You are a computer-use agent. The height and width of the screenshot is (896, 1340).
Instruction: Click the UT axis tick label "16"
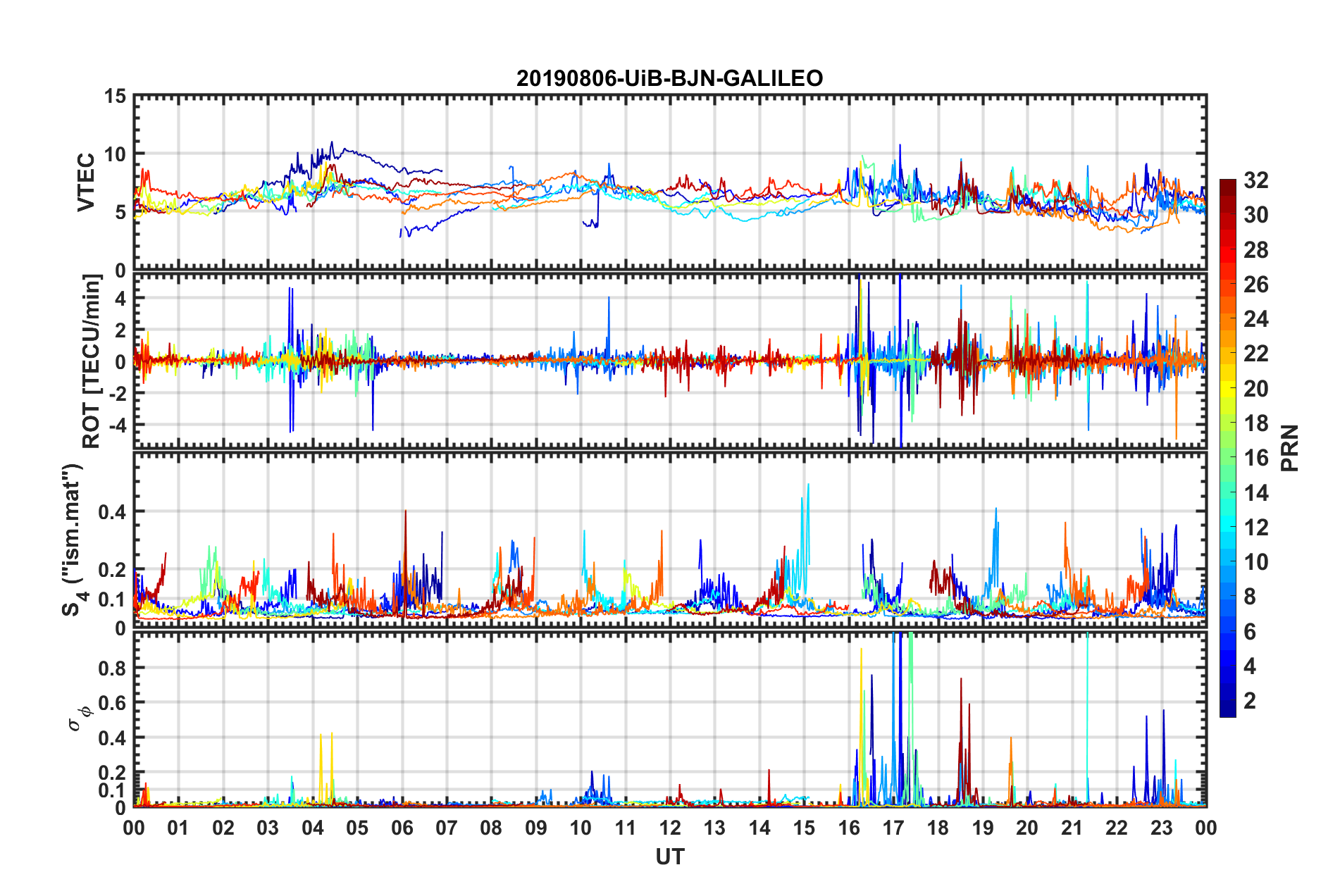click(849, 828)
